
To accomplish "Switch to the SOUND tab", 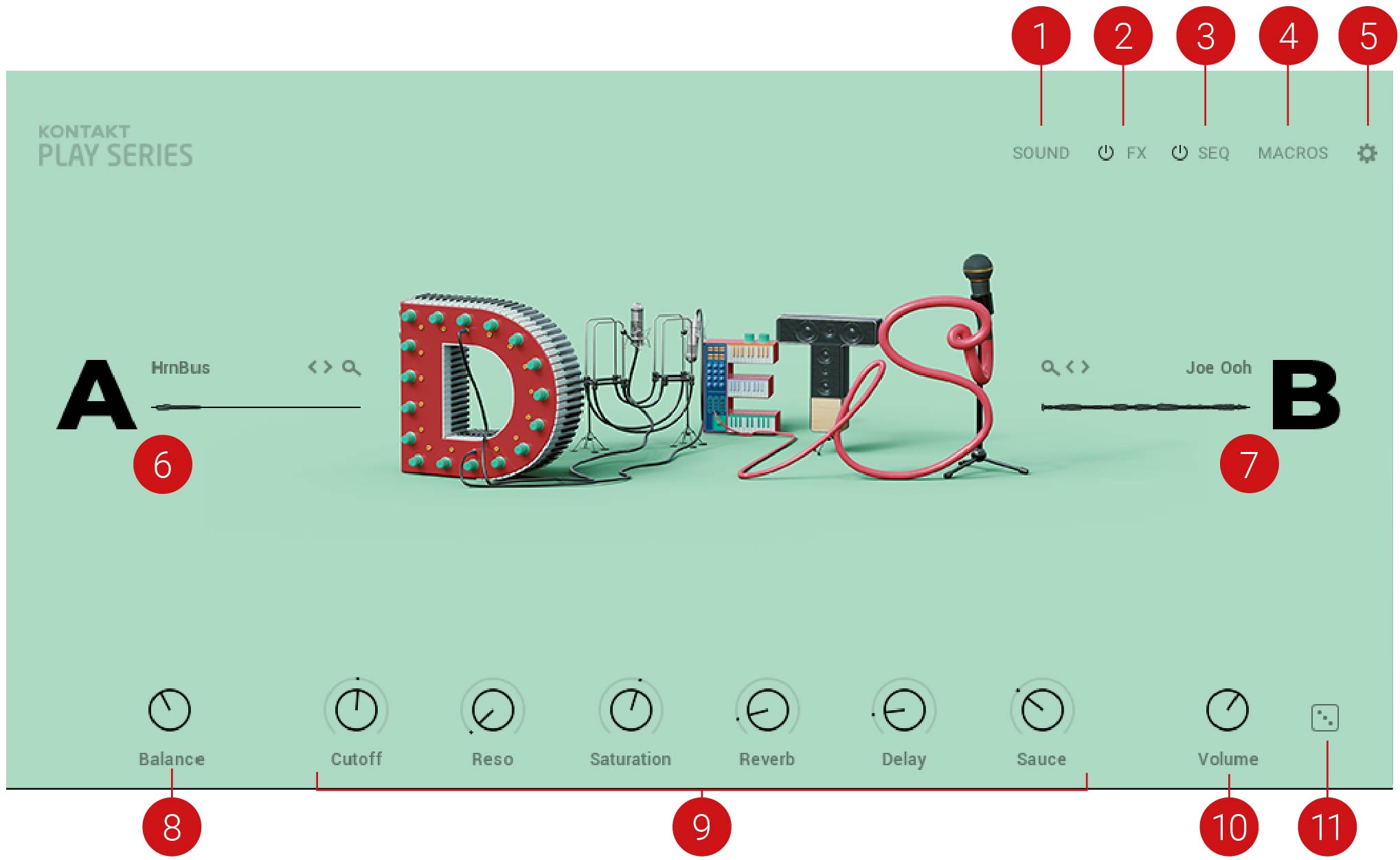I will 1040,153.
